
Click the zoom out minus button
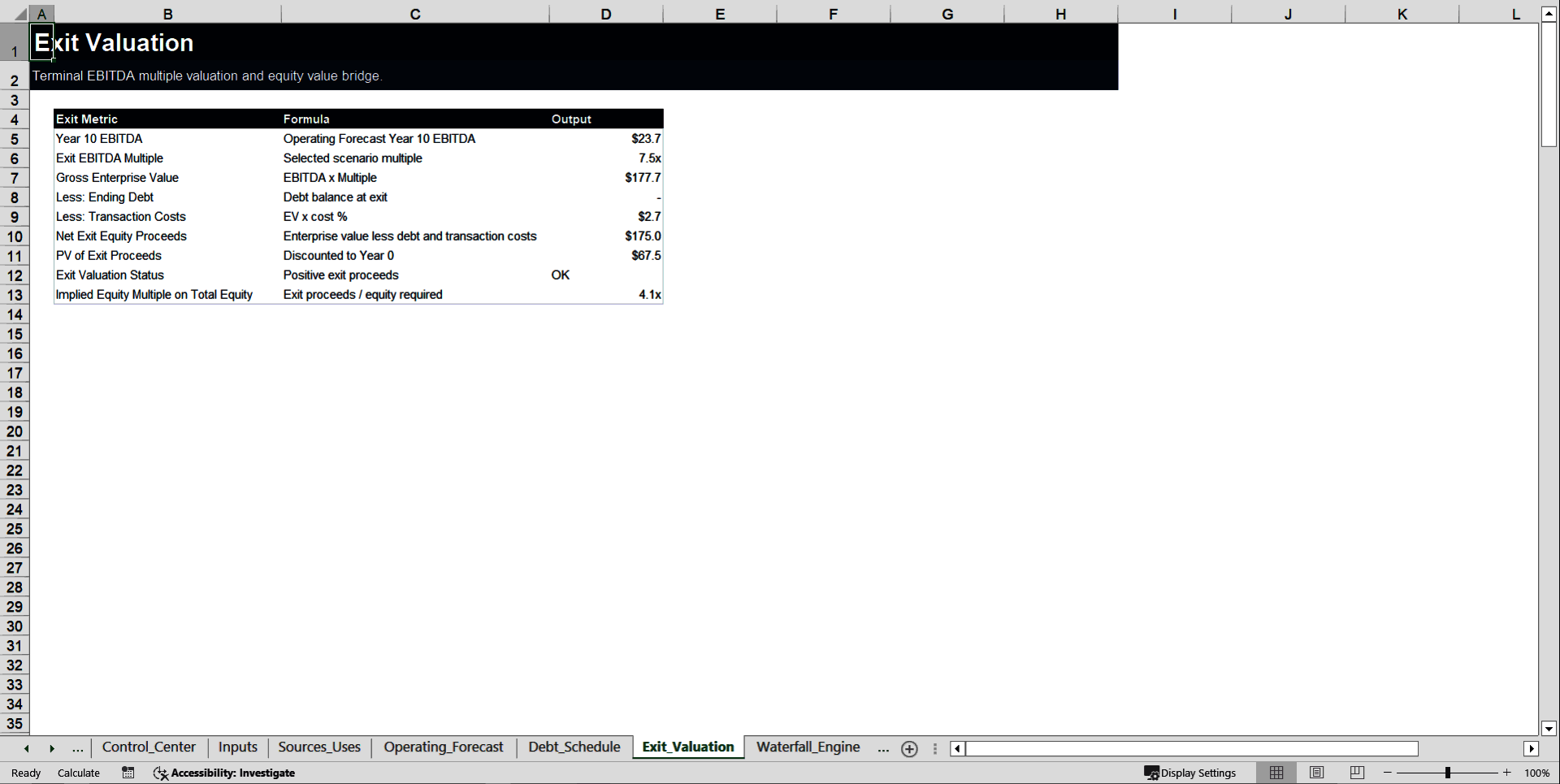point(1388,773)
